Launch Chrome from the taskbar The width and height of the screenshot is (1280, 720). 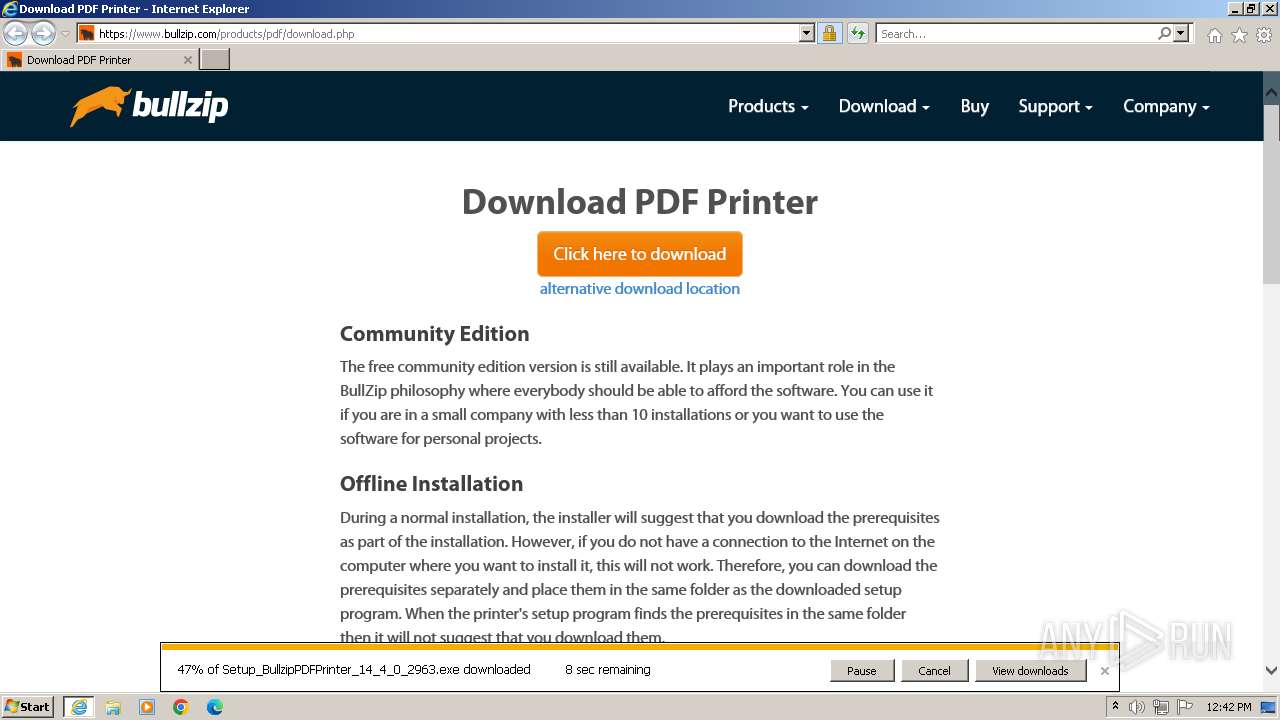pos(181,707)
